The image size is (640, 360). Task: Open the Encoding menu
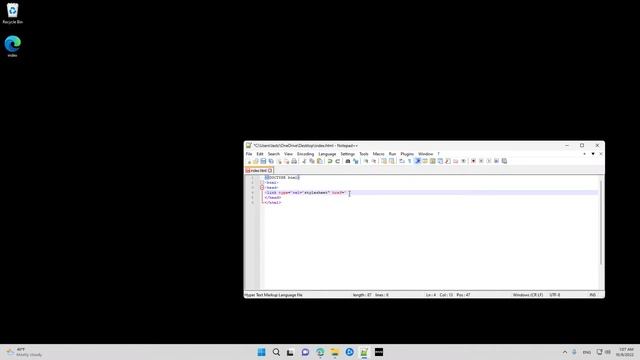click(305, 154)
